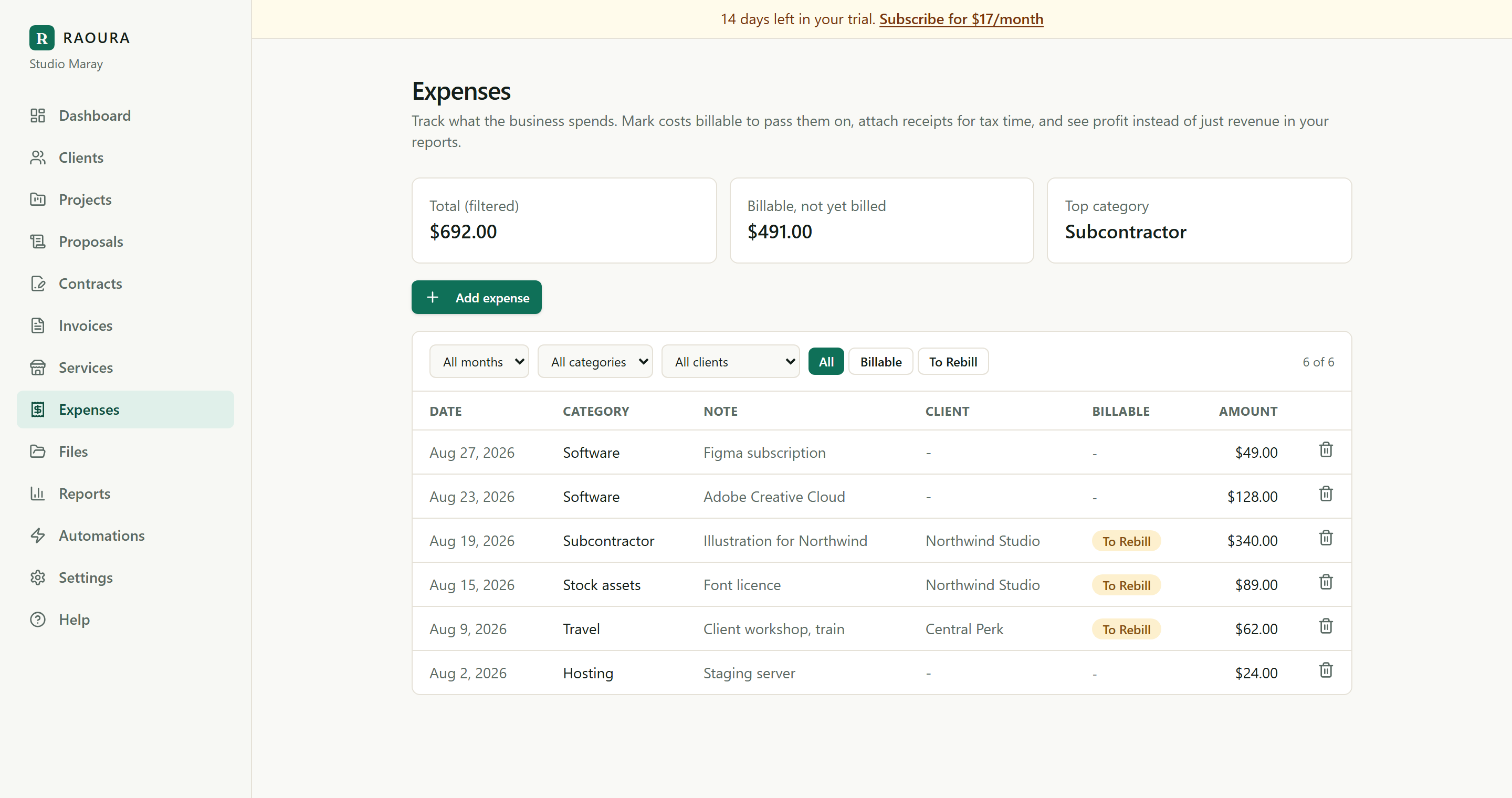Image resolution: width=1512 pixels, height=798 pixels.
Task: Click To Rebill badge on $340.00 row
Action: coord(1126,541)
